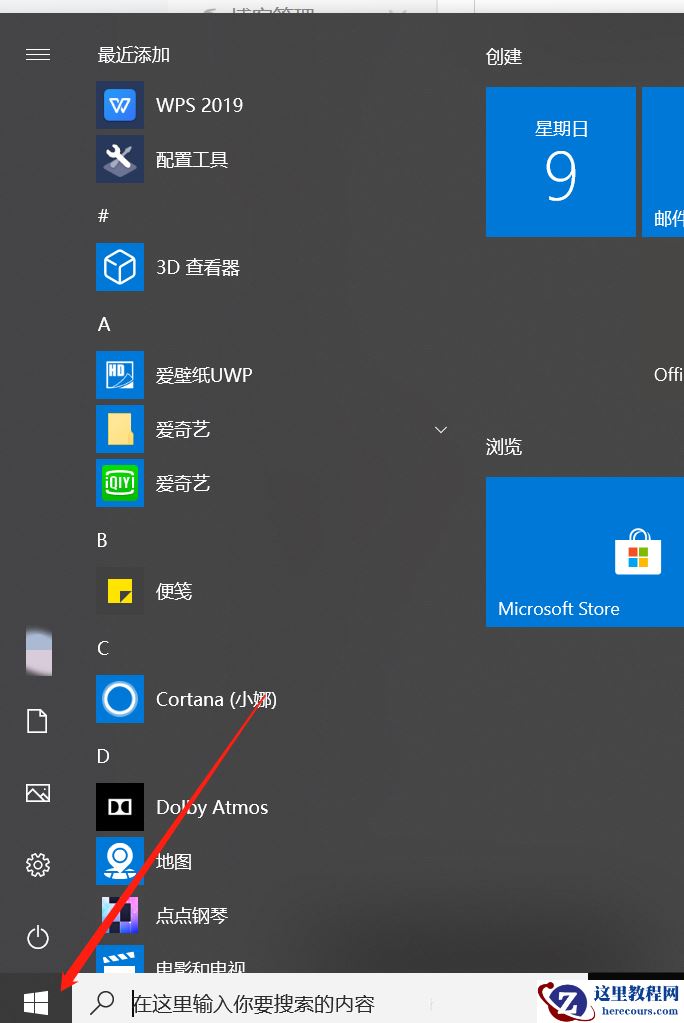Click the 创建 group header
The height and width of the screenshot is (1023, 684).
pos(504,57)
